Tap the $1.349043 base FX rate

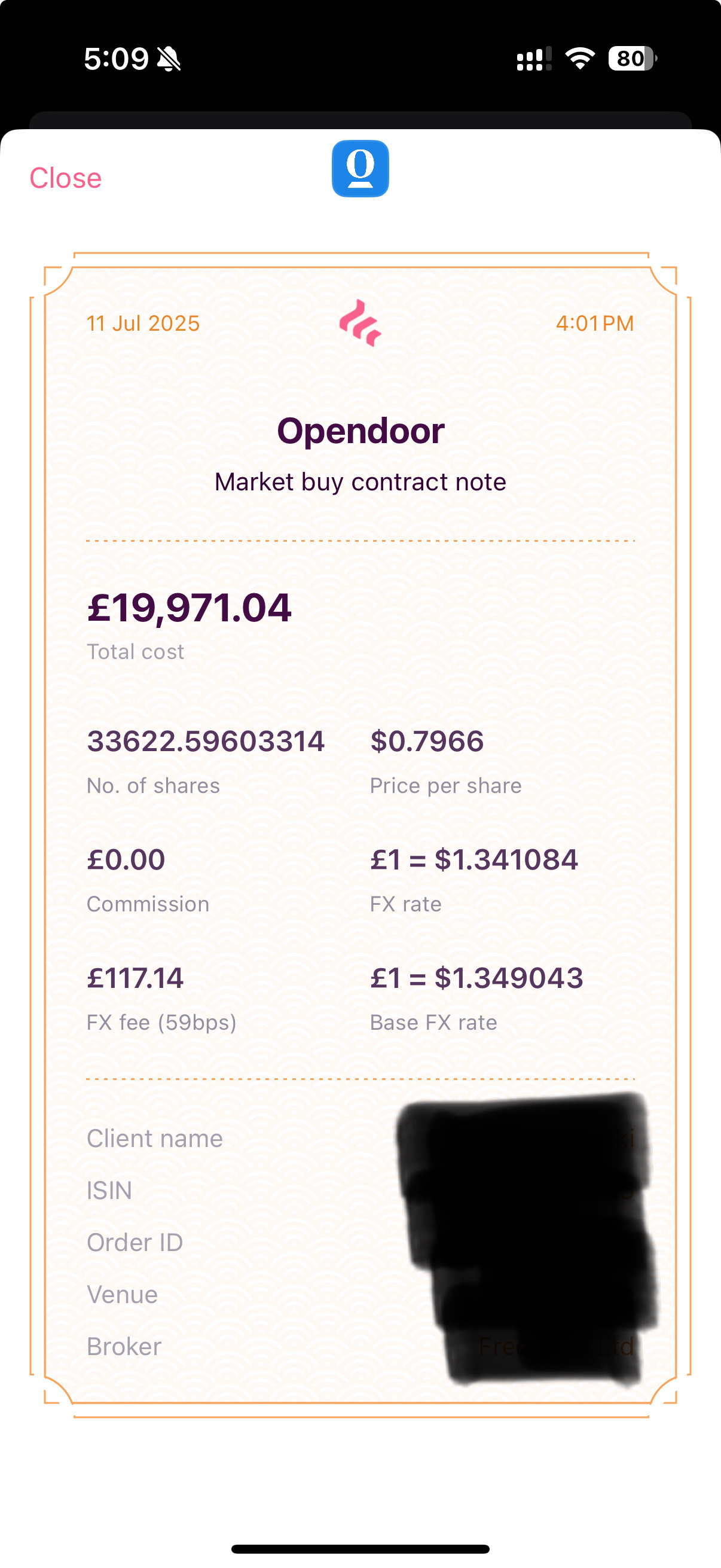point(476,978)
